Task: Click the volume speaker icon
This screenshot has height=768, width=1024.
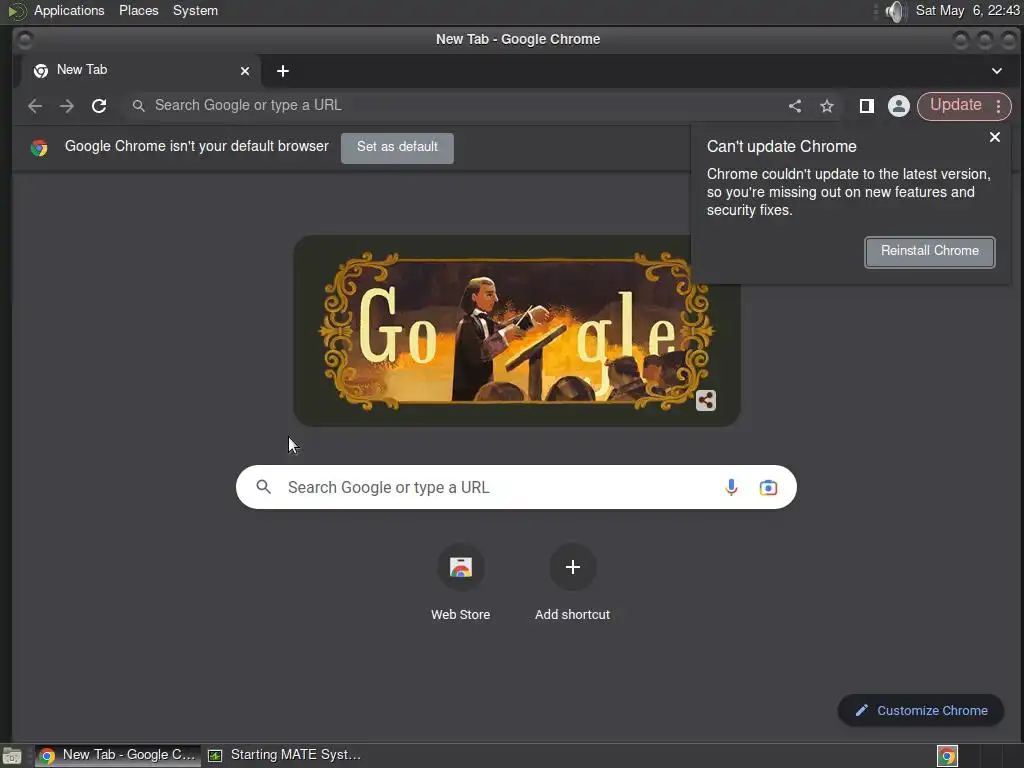Action: (895, 11)
